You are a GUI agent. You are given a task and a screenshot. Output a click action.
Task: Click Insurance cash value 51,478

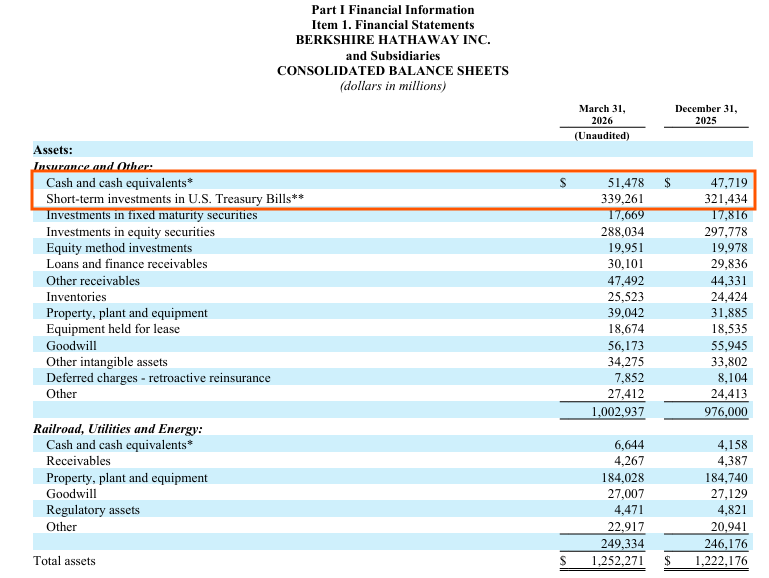point(626,182)
